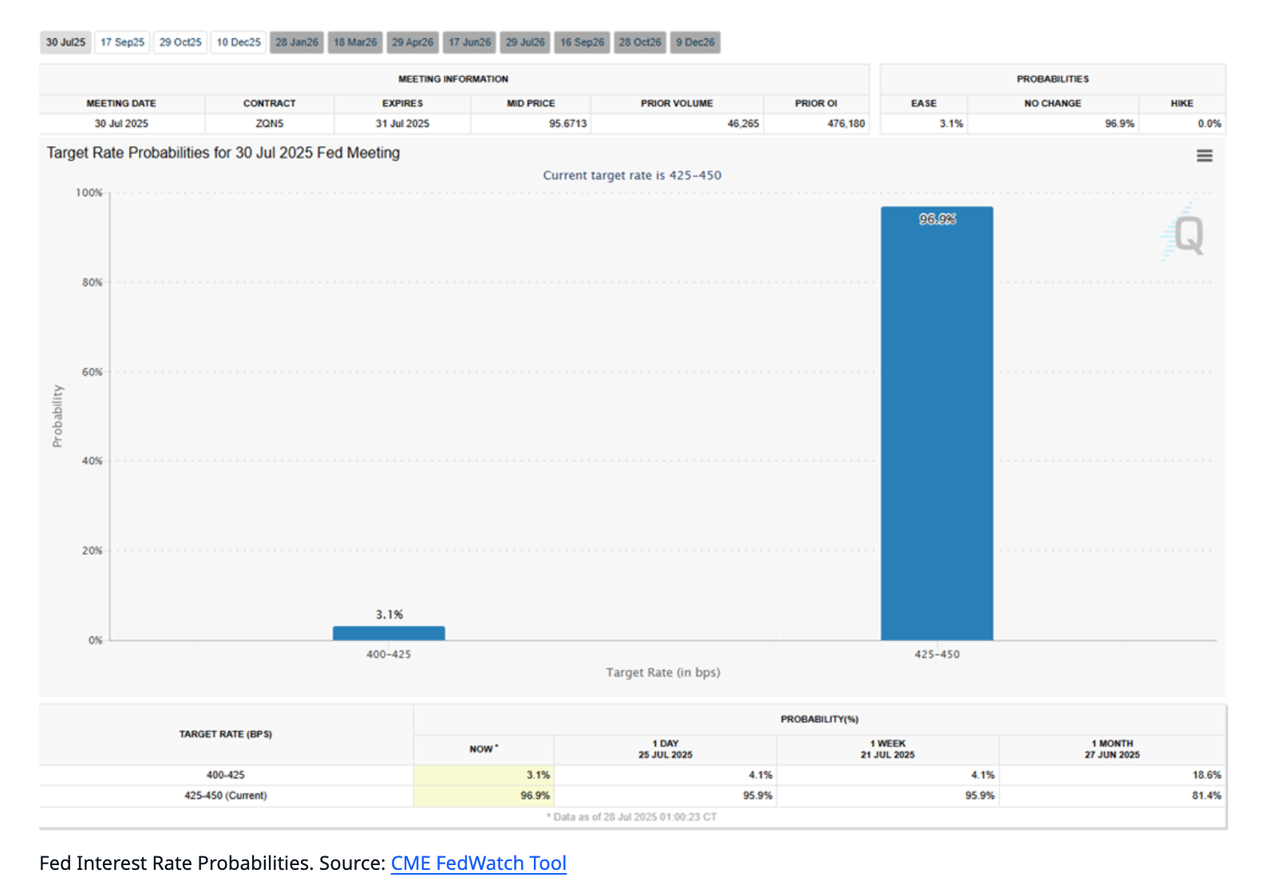Select the highlighted NOW 96.9% table cell
Viewport: 1280px width, 893px height.
pyautogui.click(x=484, y=796)
